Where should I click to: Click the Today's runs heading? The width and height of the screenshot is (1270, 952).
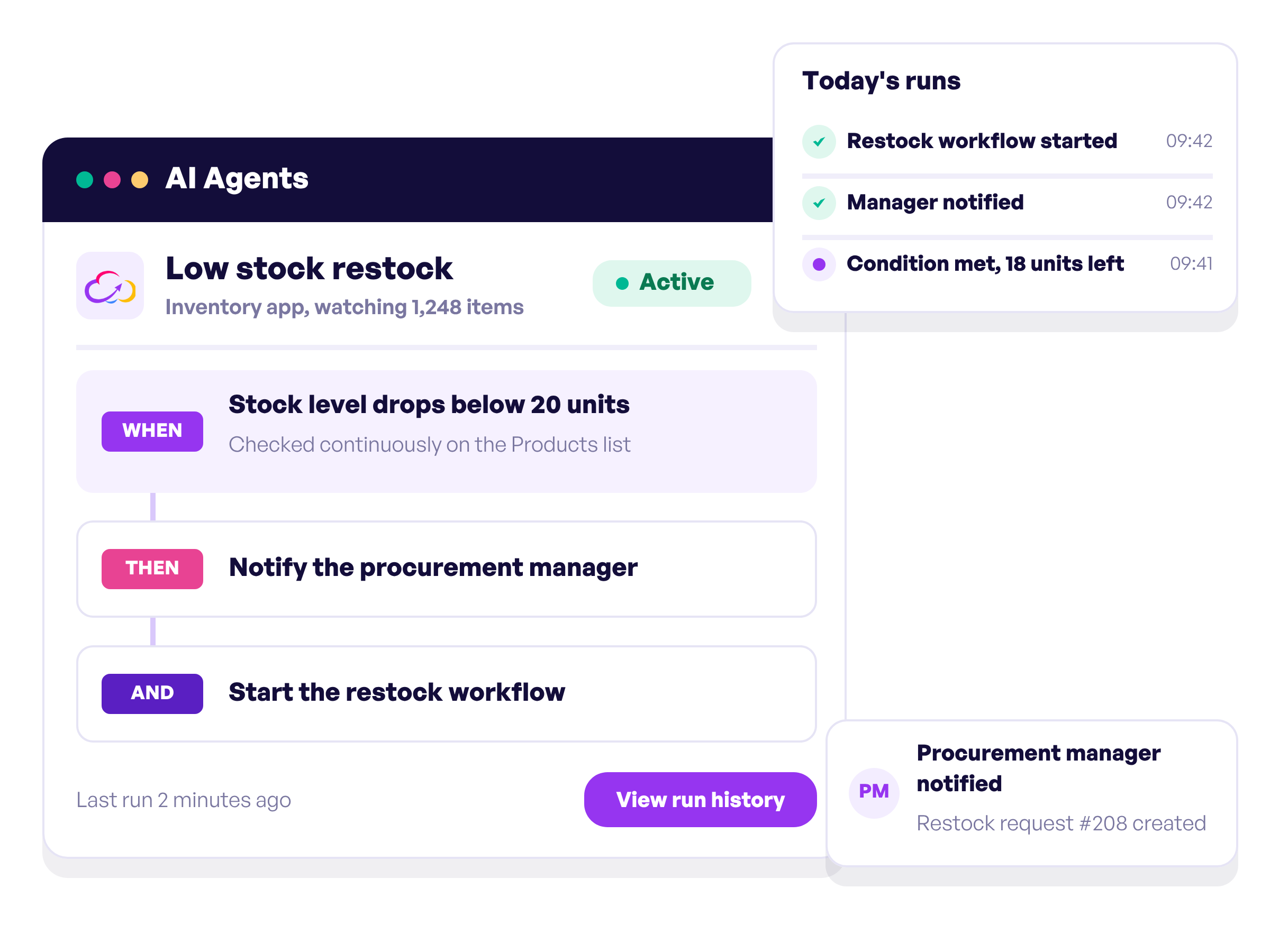[x=881, y=81]
